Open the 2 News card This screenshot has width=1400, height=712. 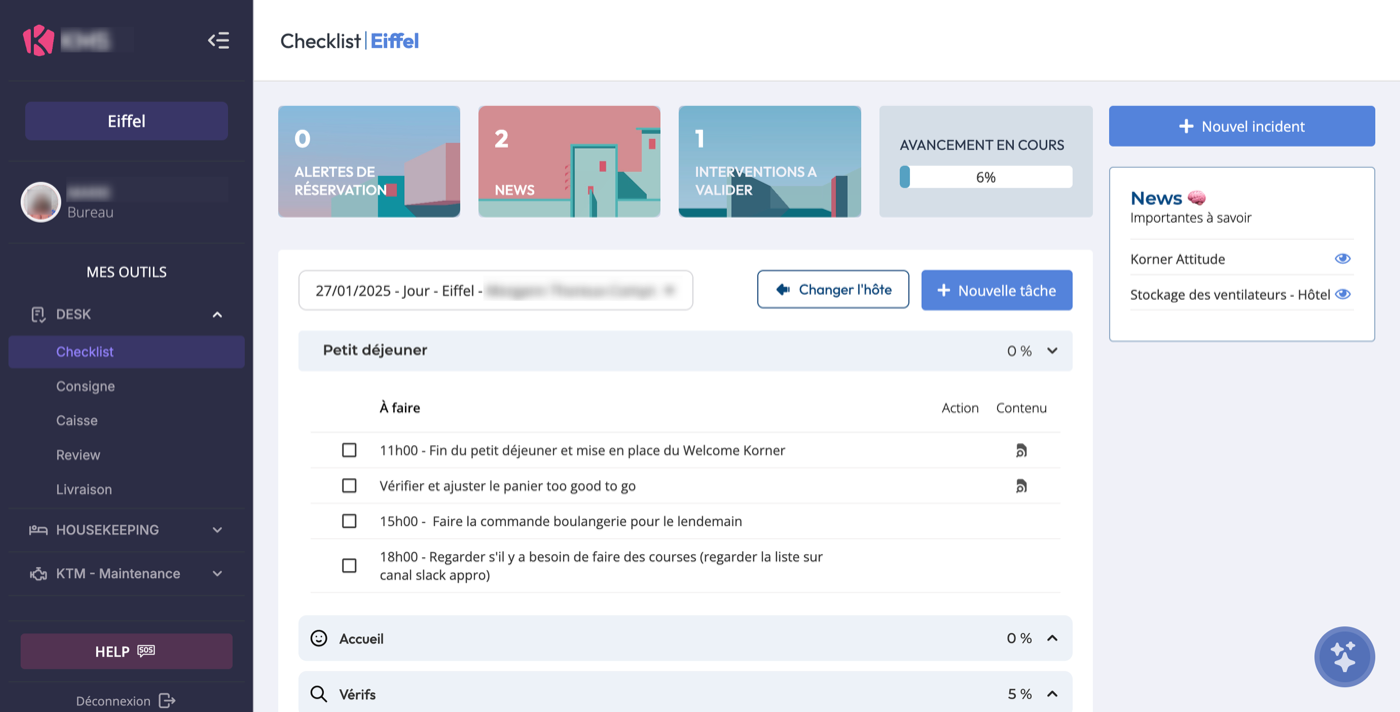pyautogui.click(x=569, y=162)
